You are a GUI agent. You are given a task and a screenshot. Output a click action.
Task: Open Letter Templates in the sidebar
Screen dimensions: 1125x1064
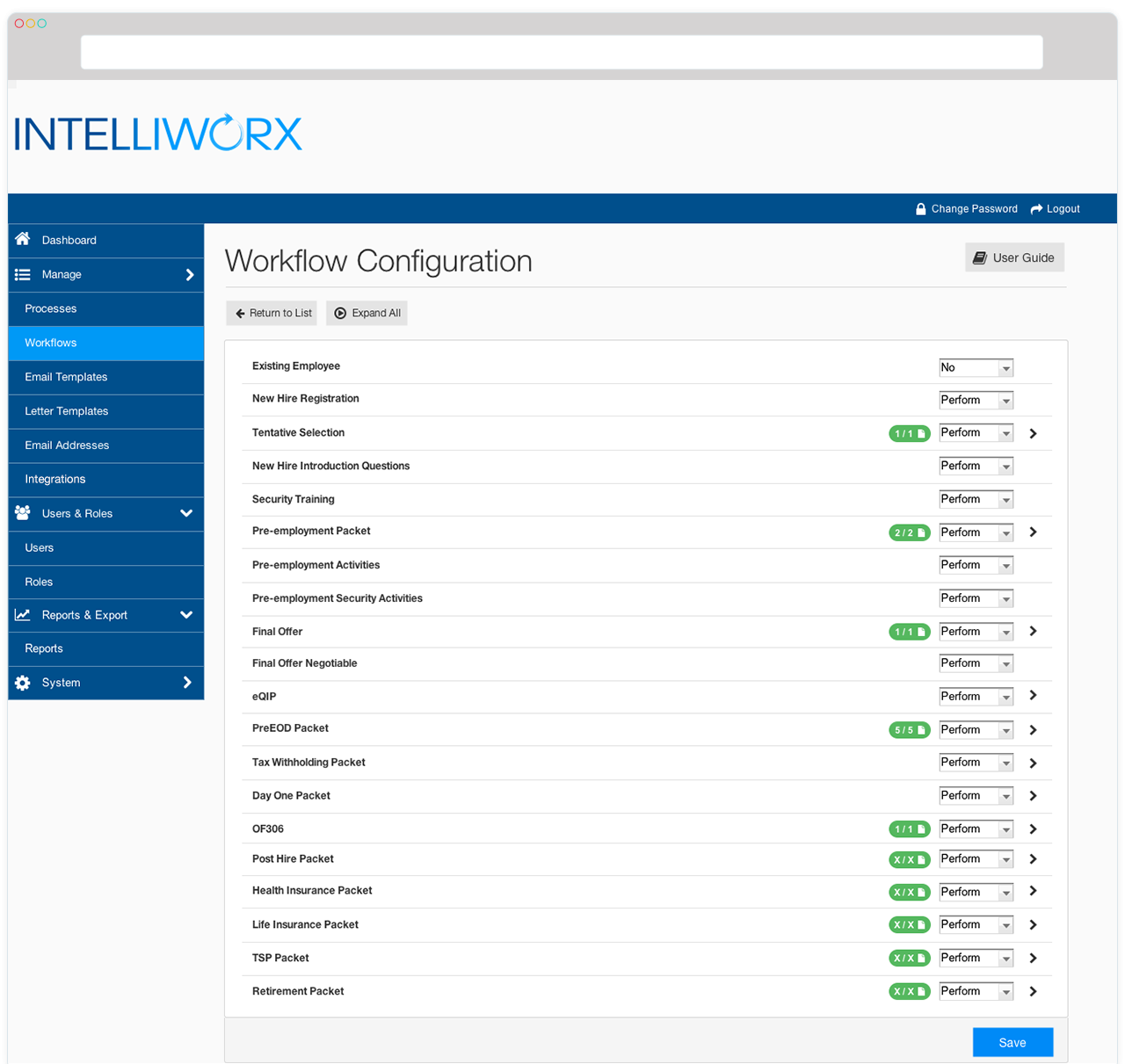coord(106,412)
